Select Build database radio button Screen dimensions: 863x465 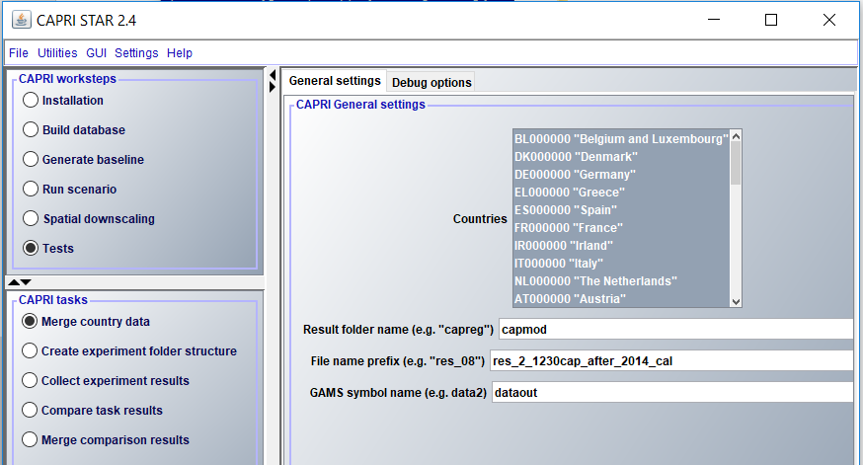(x=31, y=130)
